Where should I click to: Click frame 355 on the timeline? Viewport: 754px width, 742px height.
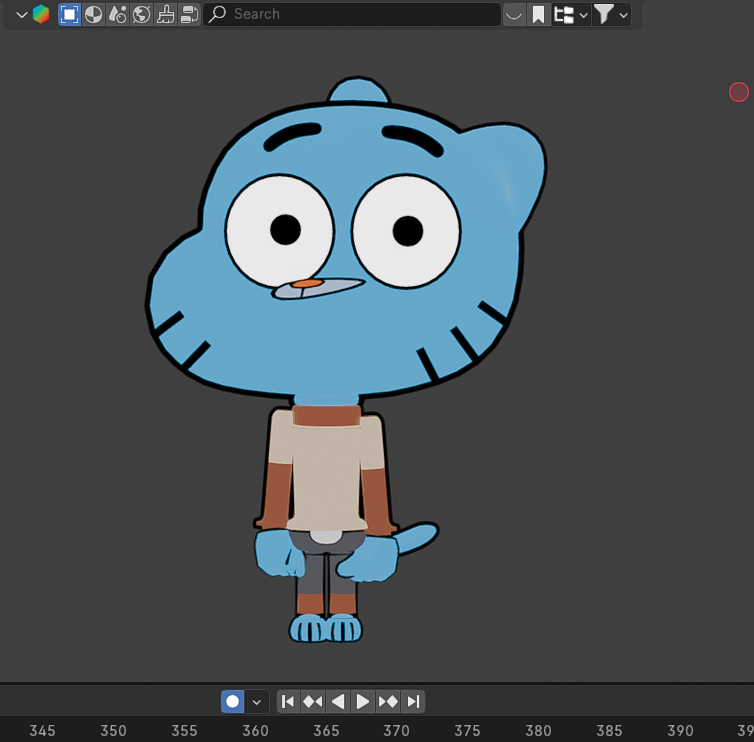184,730
